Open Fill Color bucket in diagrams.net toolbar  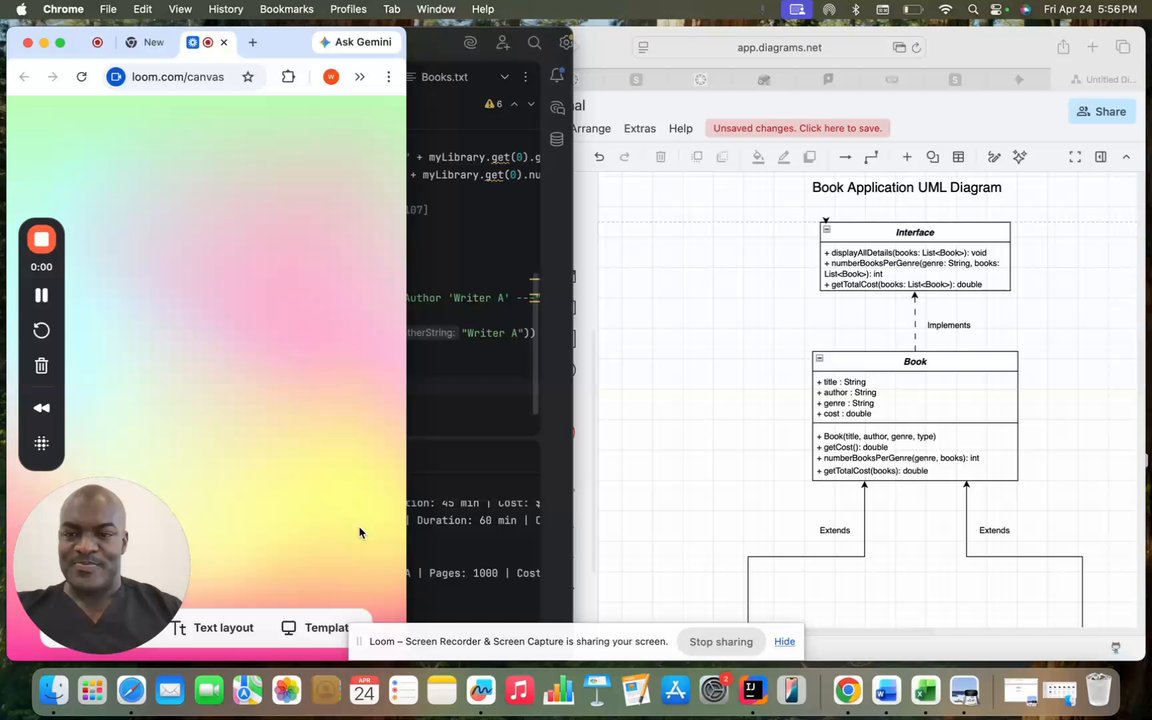[x=757, y=156]
